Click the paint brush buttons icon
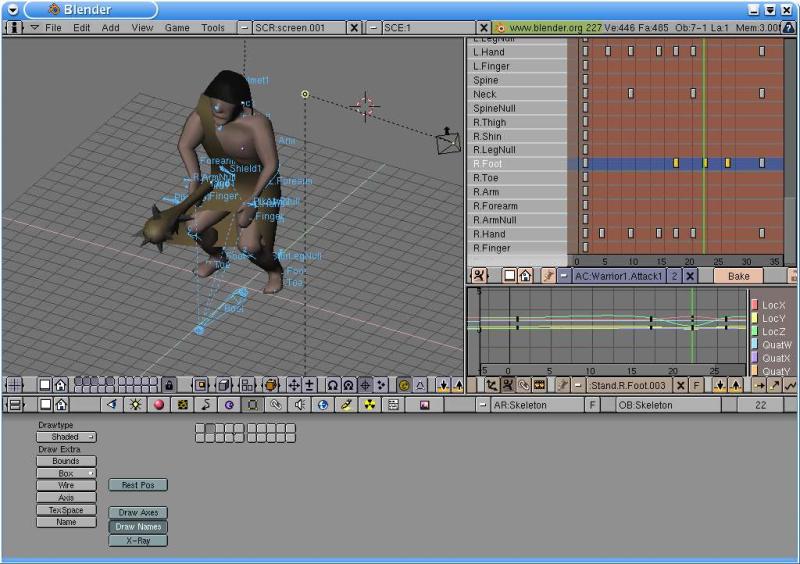The width and height of the screenshot is (800, 564). coord(346,405)
